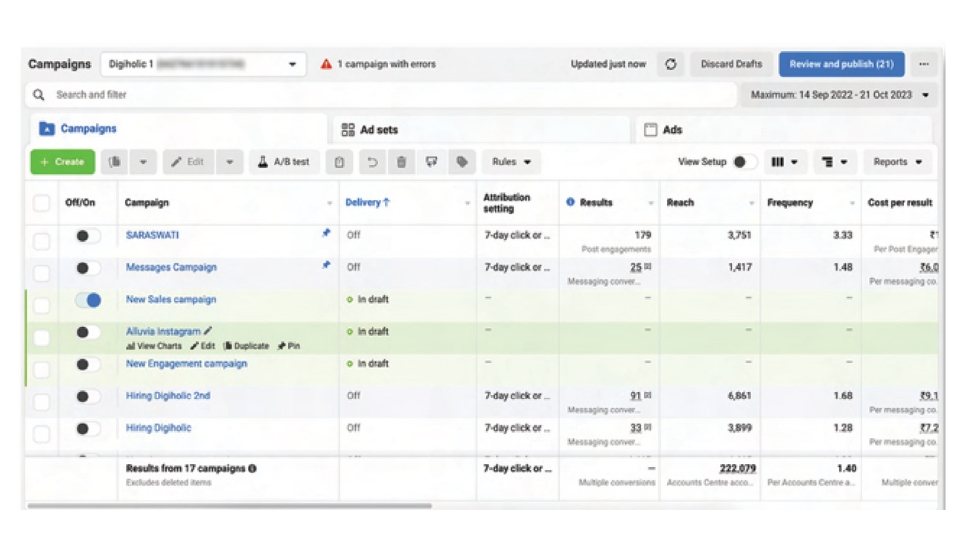967x560 pixels.
Task: Click the undo arrow icon
Action: [x=371, y=162]
